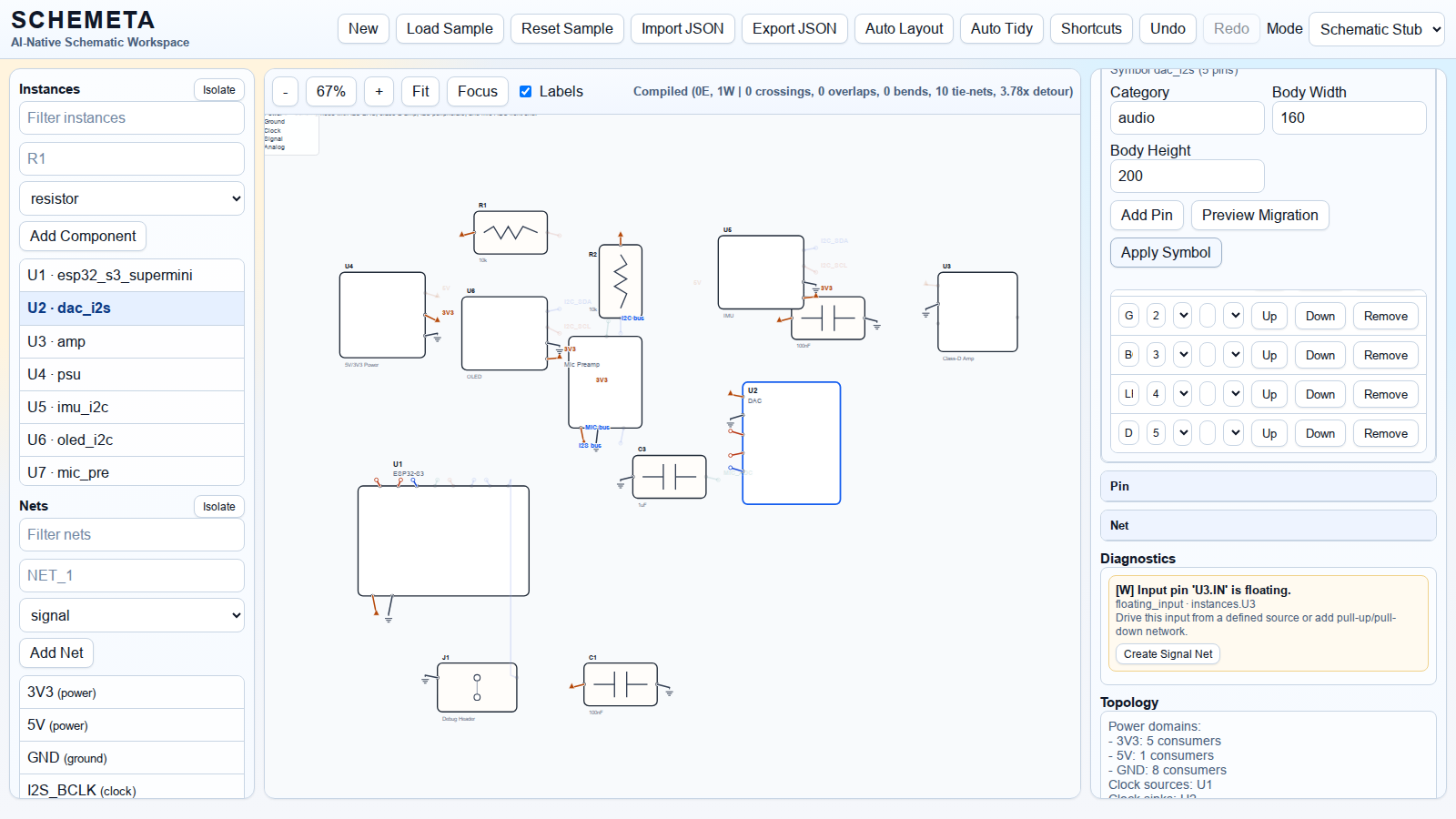This screenshot has width=1456, height=819.
Task: Open the component type dropdown showing resistor
Action: 132,198
